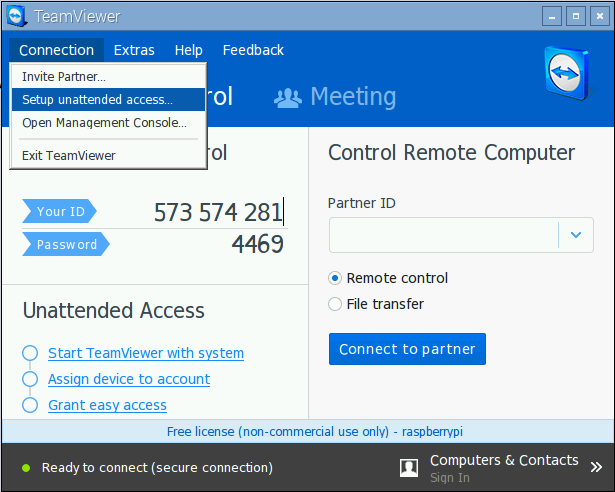Screen dimensions: 615x492
Task: Choose Invite Partner... from menu
Action: click(x=108, y=77)
